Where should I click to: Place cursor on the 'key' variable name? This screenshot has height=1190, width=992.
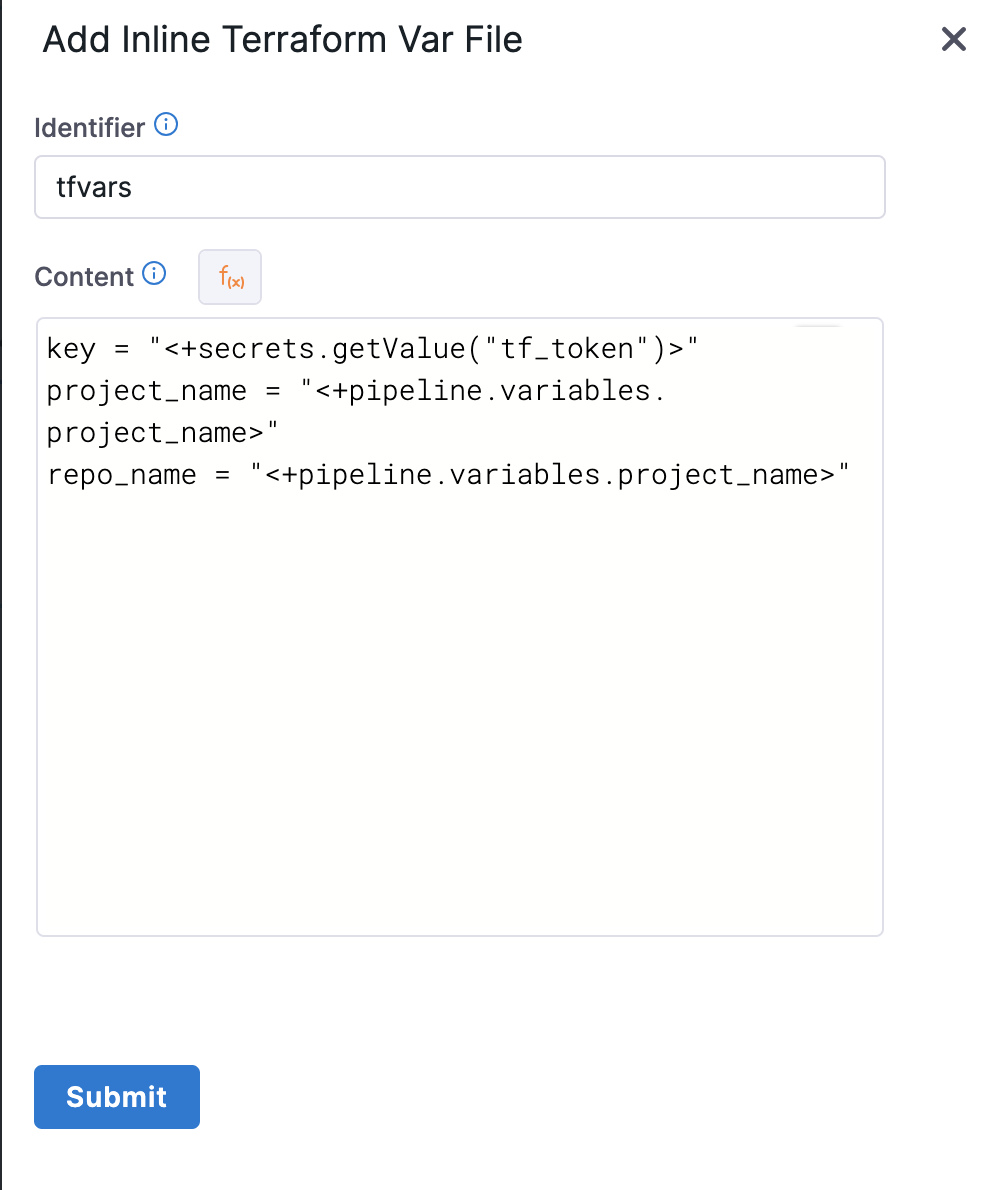coord(71,349)
